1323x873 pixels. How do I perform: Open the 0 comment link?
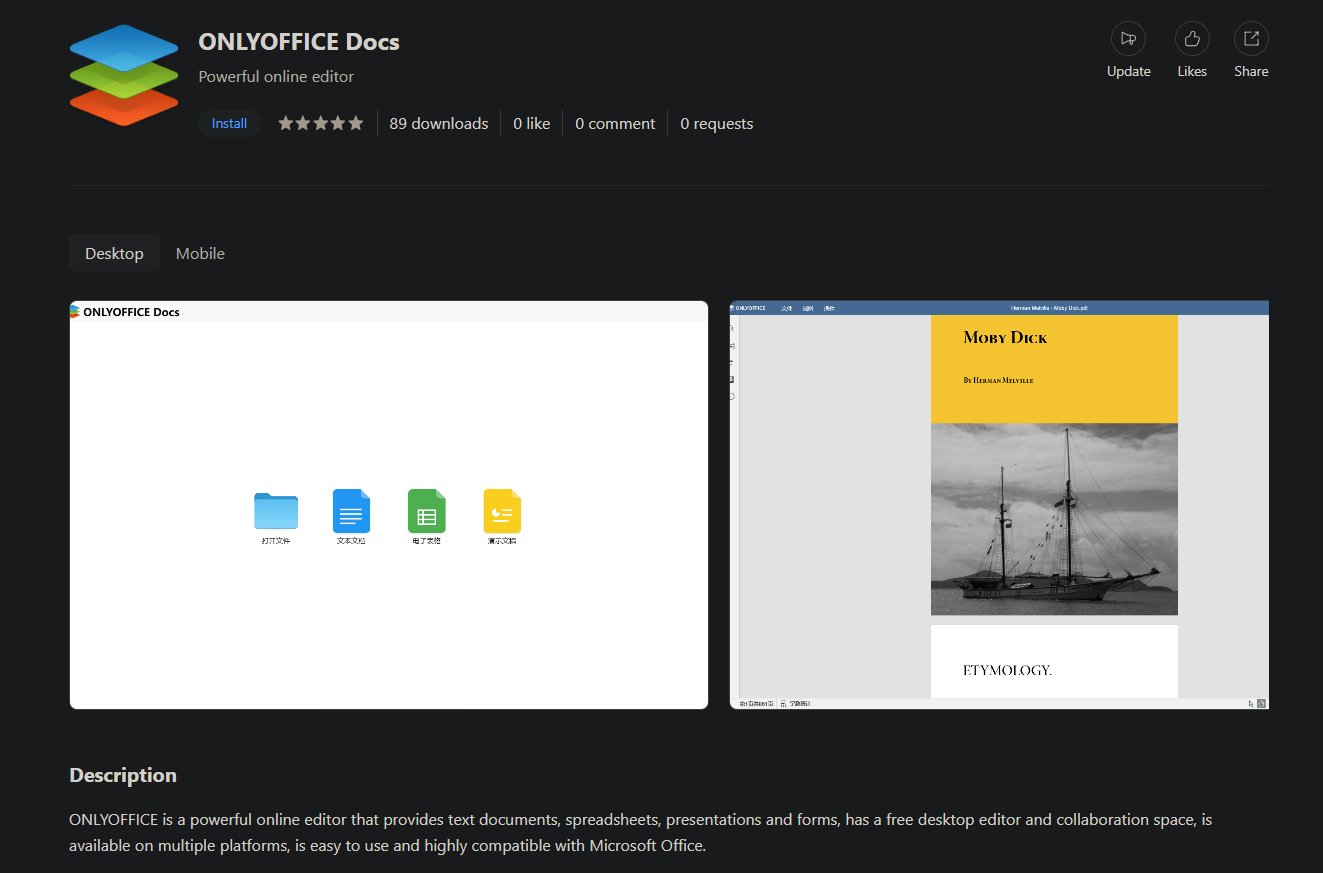coord(615,123)
